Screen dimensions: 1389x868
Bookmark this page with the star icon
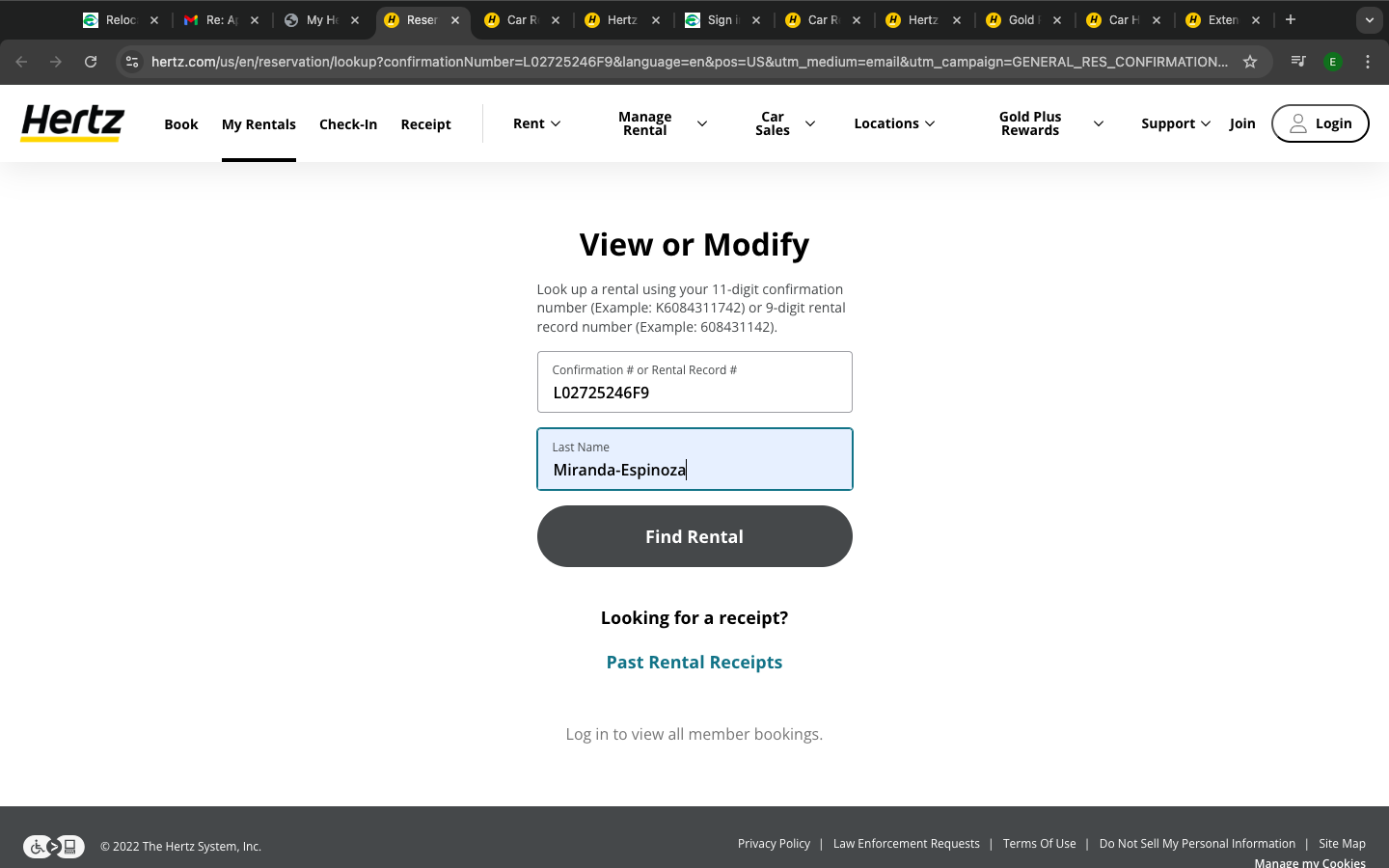pos(1250,62)
